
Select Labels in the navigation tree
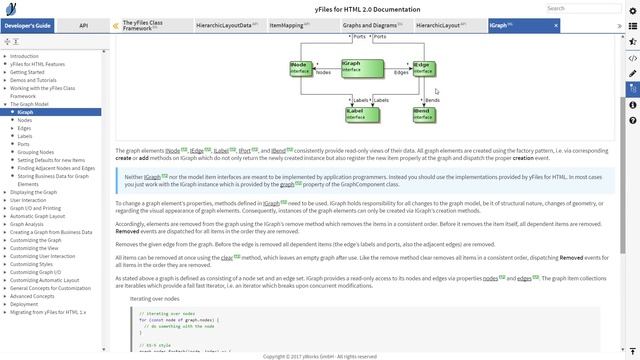tap(24, 136)
